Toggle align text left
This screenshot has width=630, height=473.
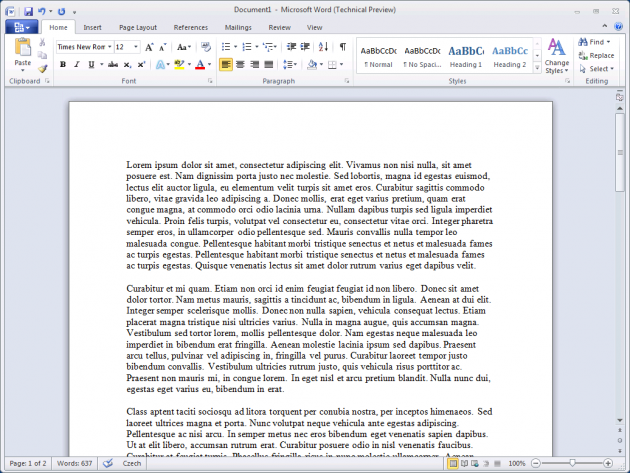coord(226,64)
